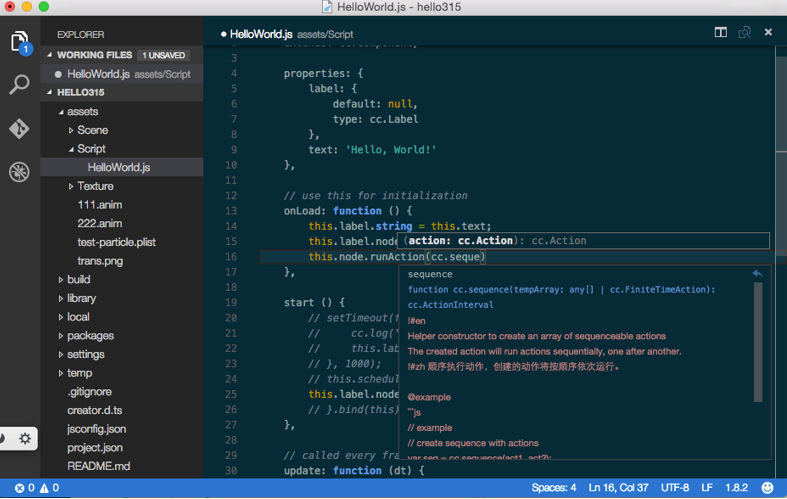Viewport: 787px width, 499px height.
Task: Expand the Texture folder
Action: [71, 186]
